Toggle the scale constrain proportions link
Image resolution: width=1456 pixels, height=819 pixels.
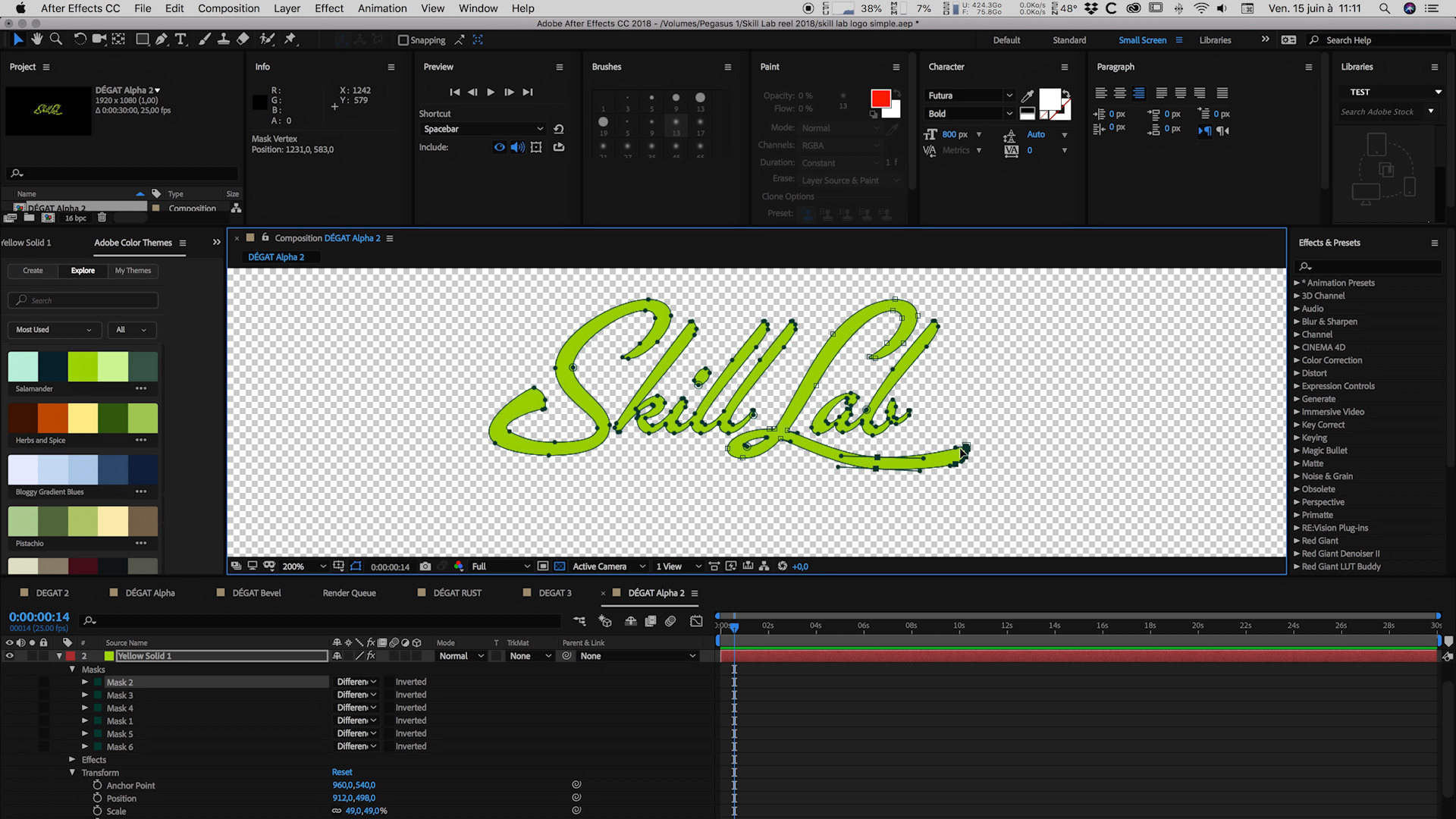tap(337, 811)
